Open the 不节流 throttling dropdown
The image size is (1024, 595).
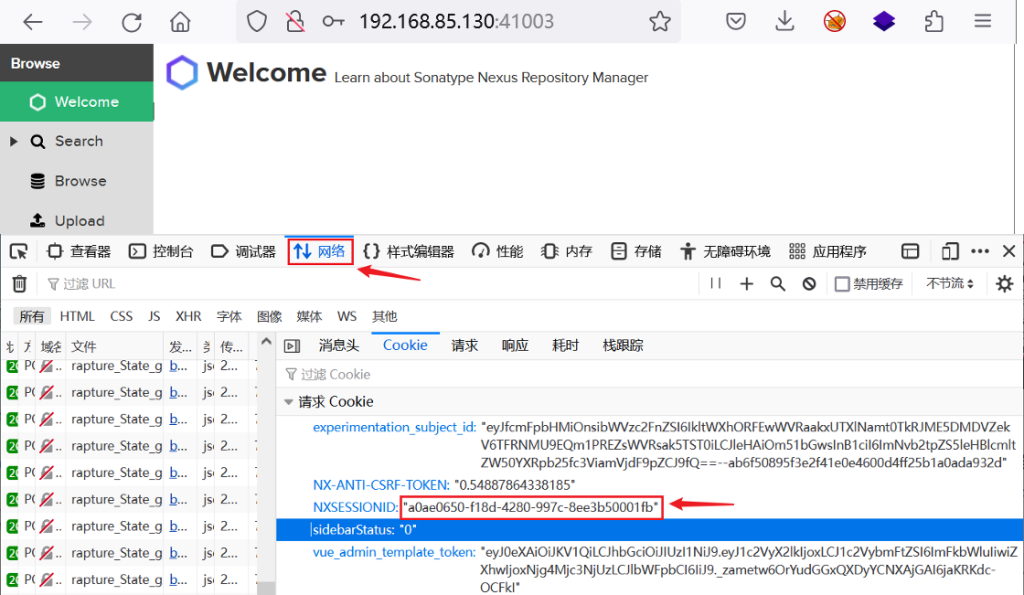tap(950, 283)
